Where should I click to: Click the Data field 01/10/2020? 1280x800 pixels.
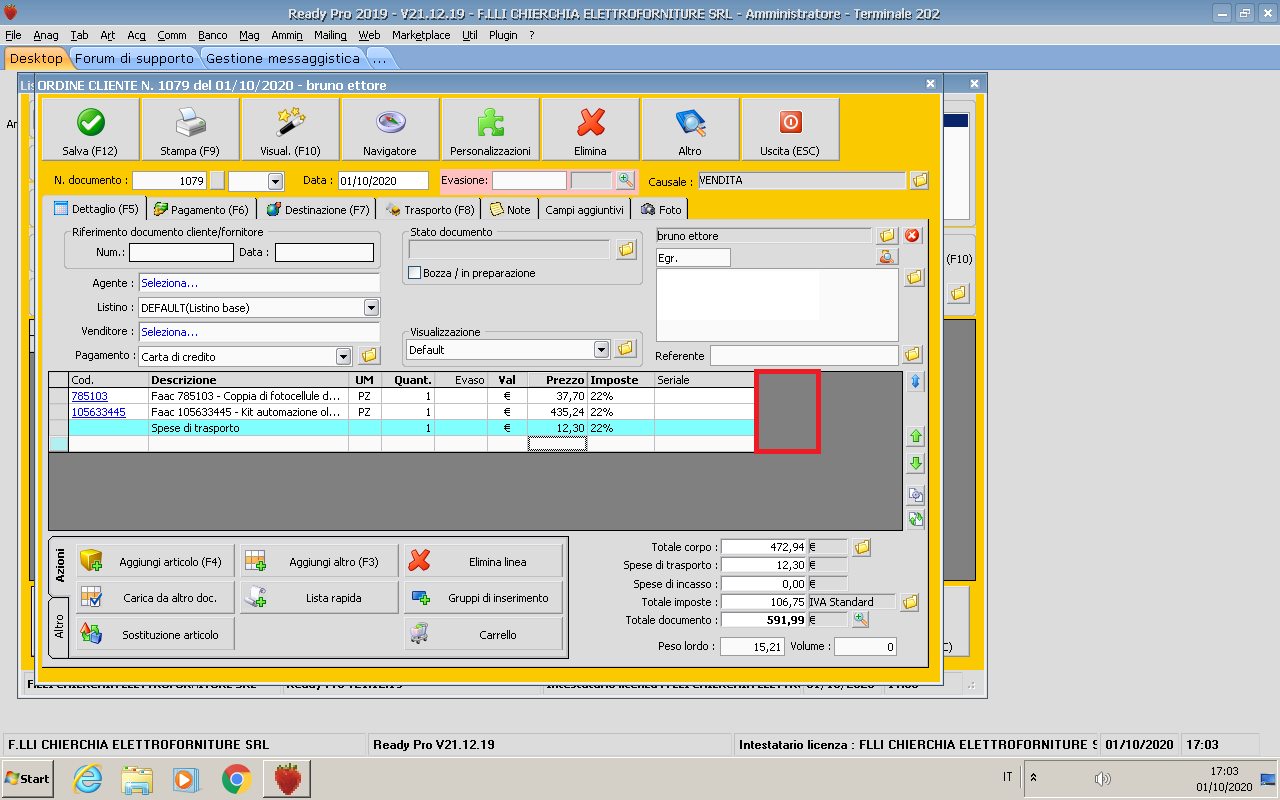pyautogui.click(x=382, y=181)
